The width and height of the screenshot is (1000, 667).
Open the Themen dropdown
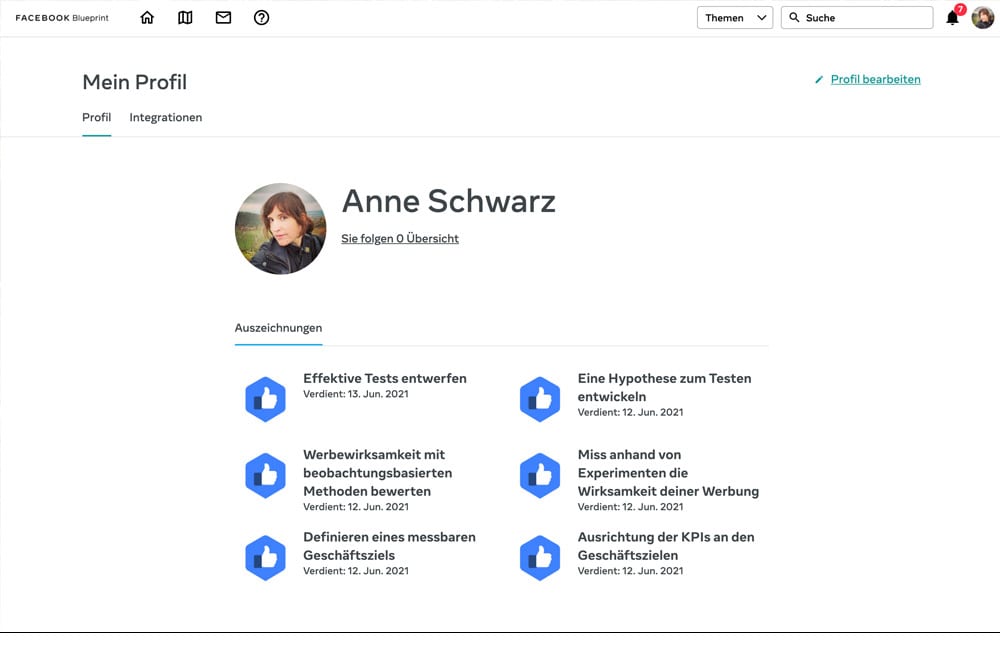(728, 17)
